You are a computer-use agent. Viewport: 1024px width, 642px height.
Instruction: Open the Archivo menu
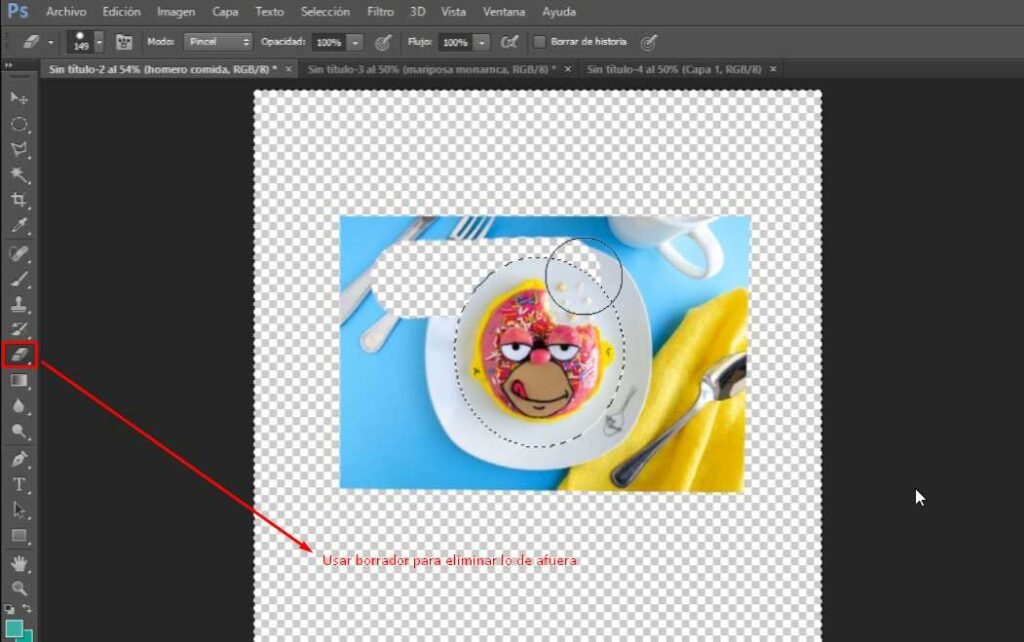(x=66, y=12)
